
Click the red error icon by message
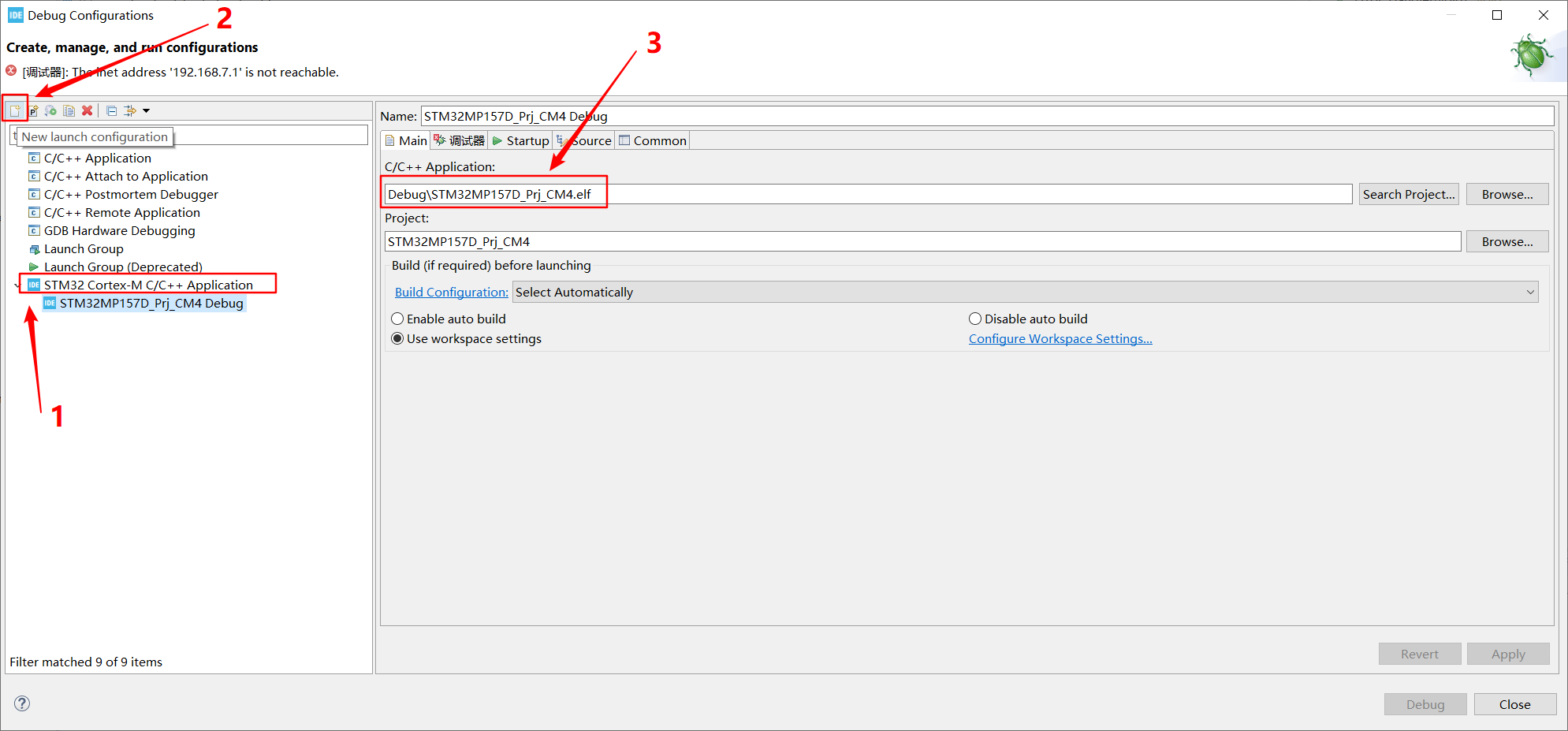11,71
